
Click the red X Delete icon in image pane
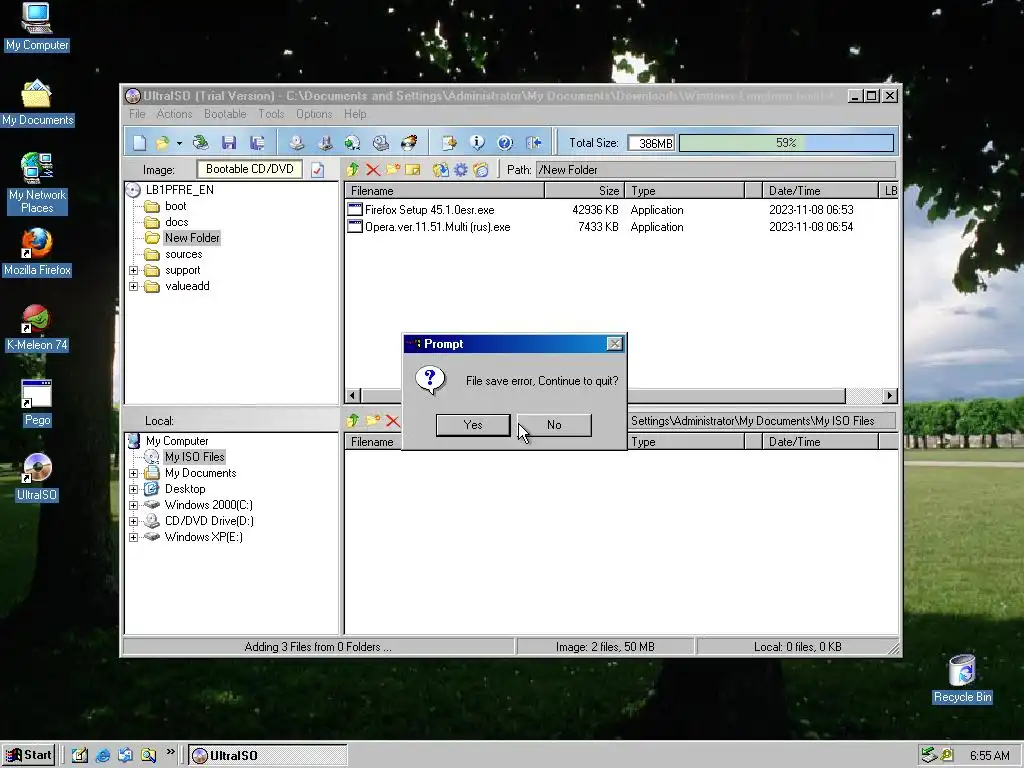(x=373, y=170)
